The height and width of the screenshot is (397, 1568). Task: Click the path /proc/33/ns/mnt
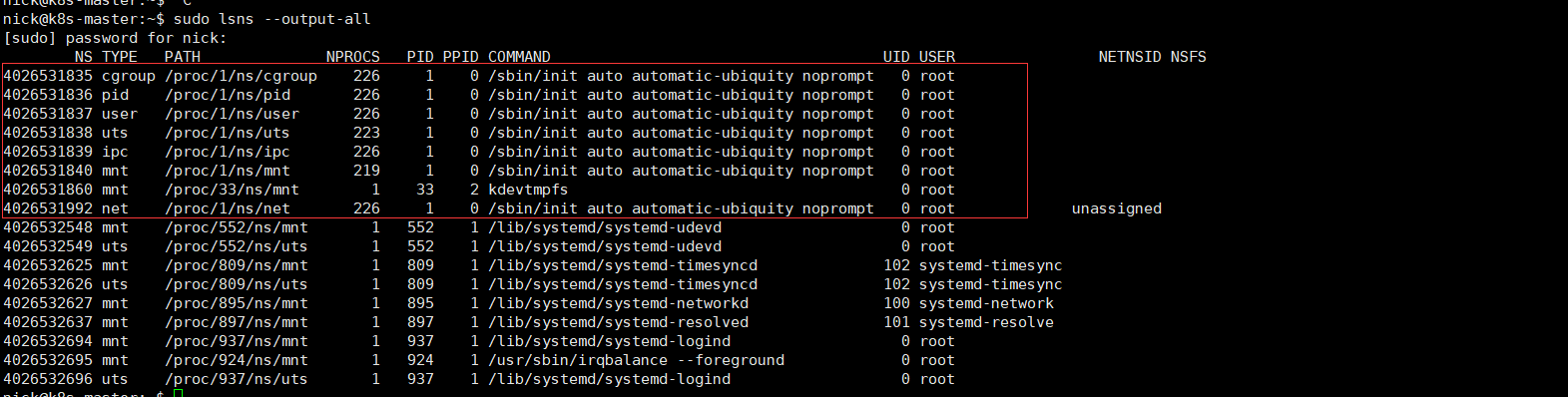pyautogui.click(x=232, y=190)
